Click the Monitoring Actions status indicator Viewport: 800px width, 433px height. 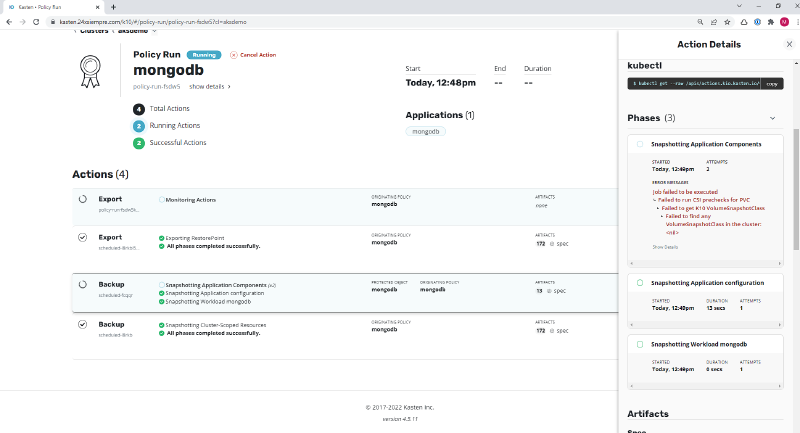161,200
